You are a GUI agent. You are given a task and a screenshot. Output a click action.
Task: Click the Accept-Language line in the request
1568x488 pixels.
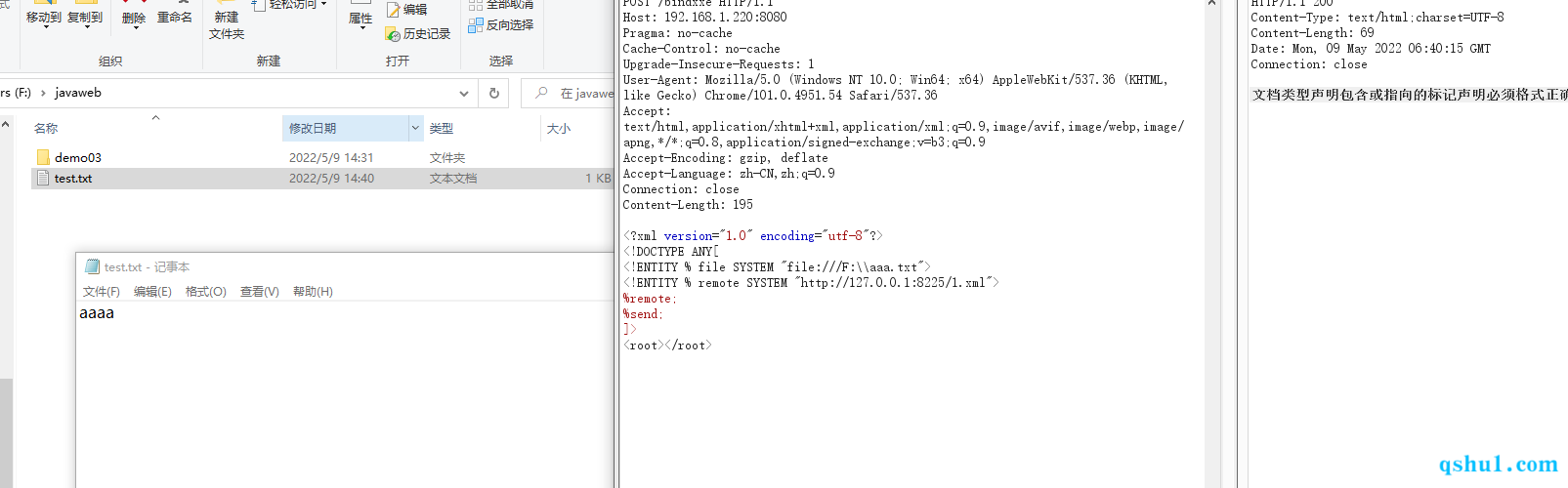[729, 174]
